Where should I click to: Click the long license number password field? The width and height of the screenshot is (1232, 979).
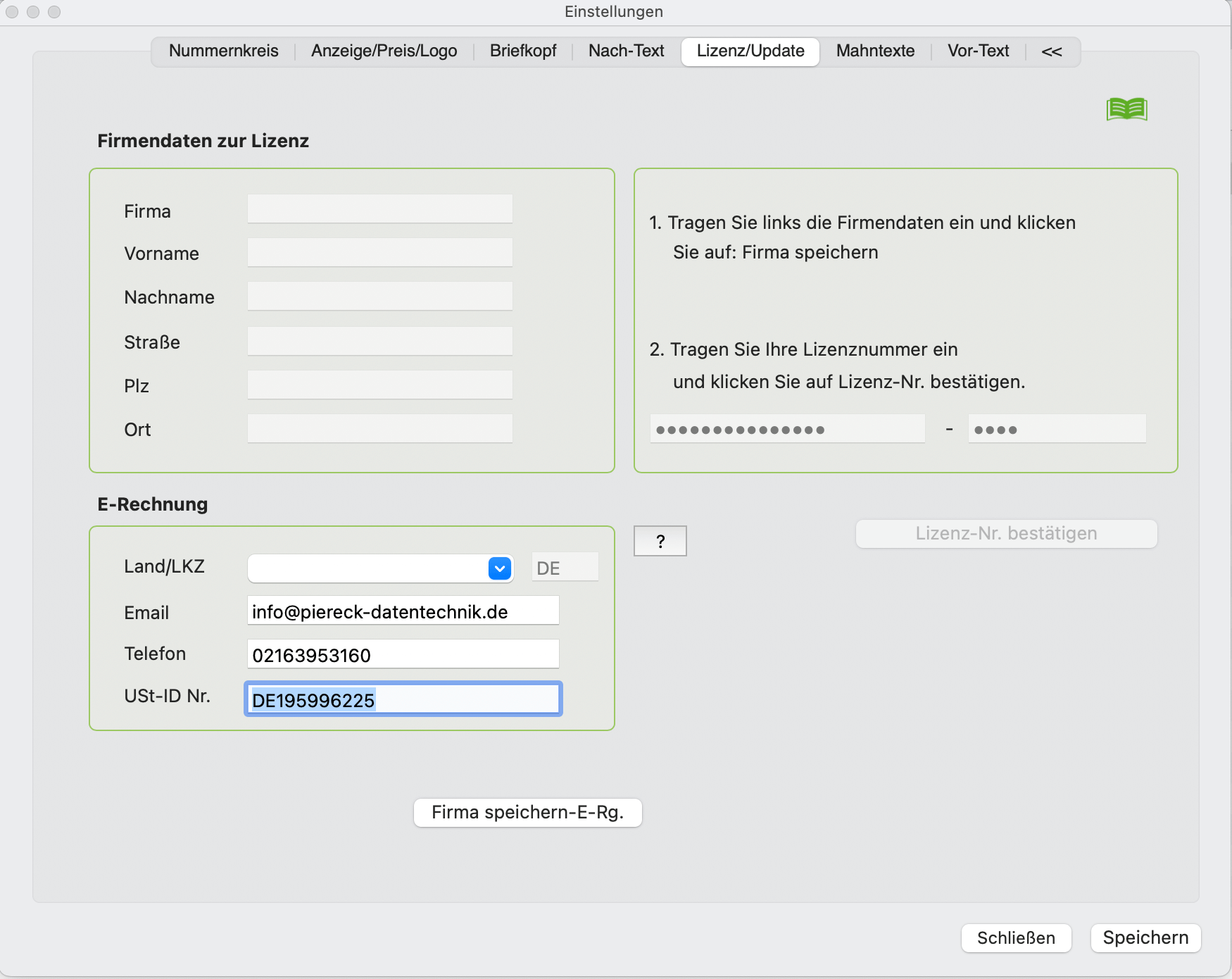pos(786,429)
